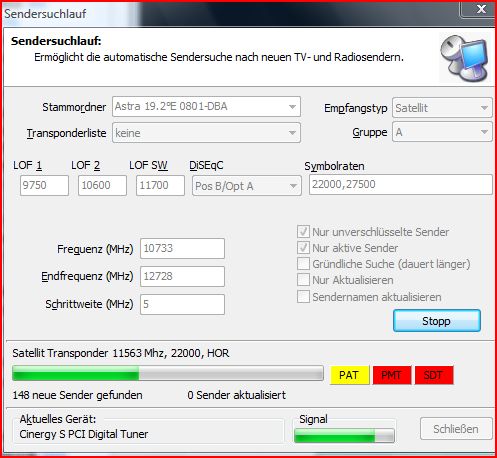Open the Stammordner dropdown
This screenshot has height=458, width=497.
click(206, 107)
